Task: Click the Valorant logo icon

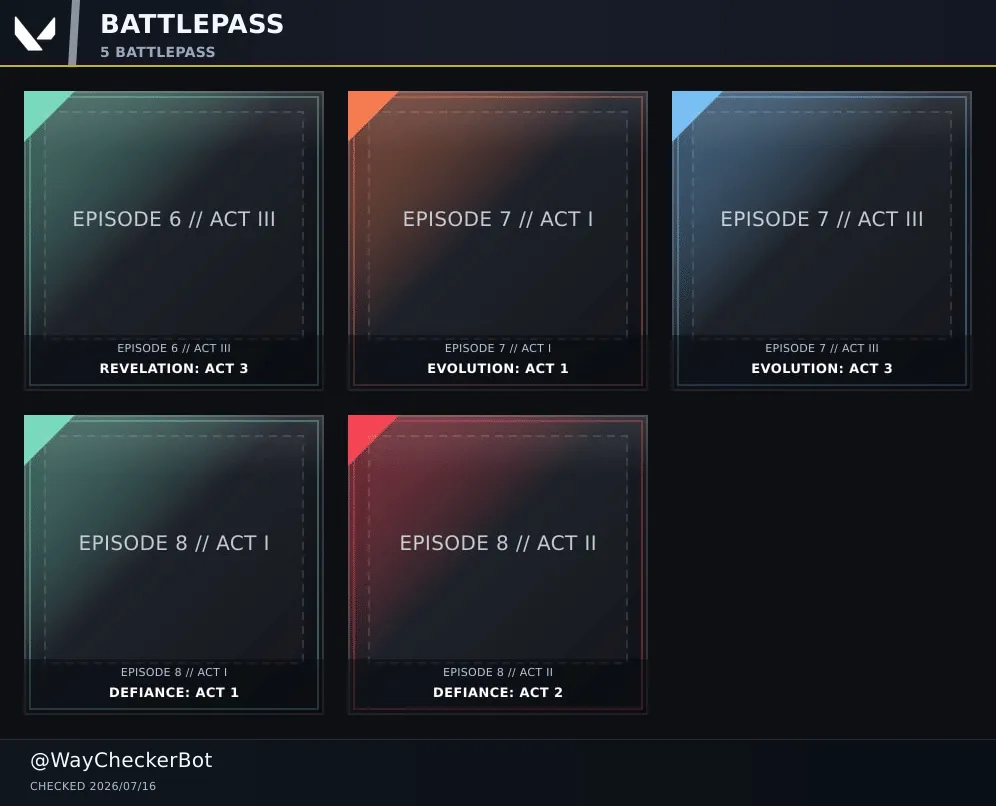Action: [x=35, y=33]
